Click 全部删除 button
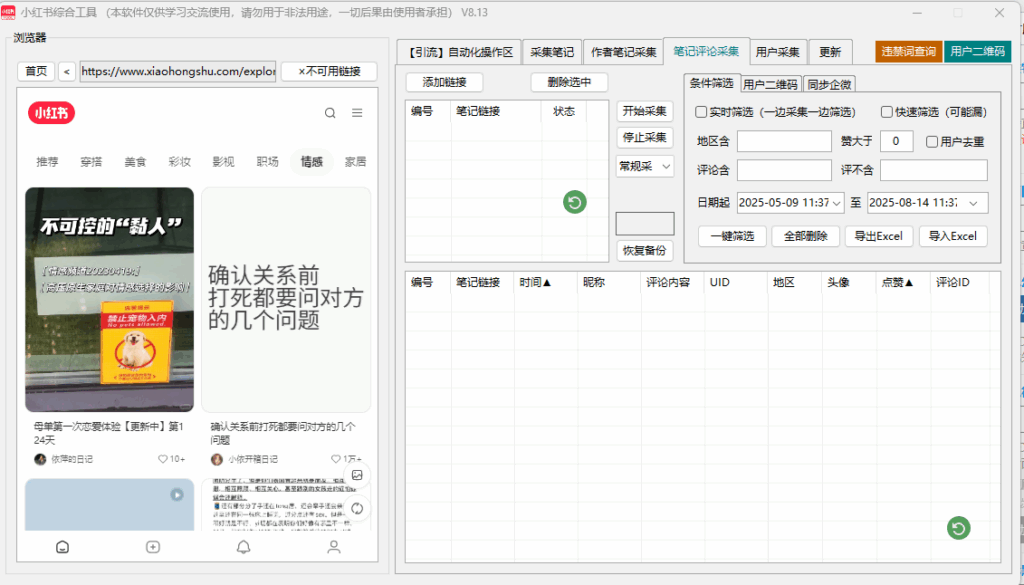 click(x=805, y=236)
